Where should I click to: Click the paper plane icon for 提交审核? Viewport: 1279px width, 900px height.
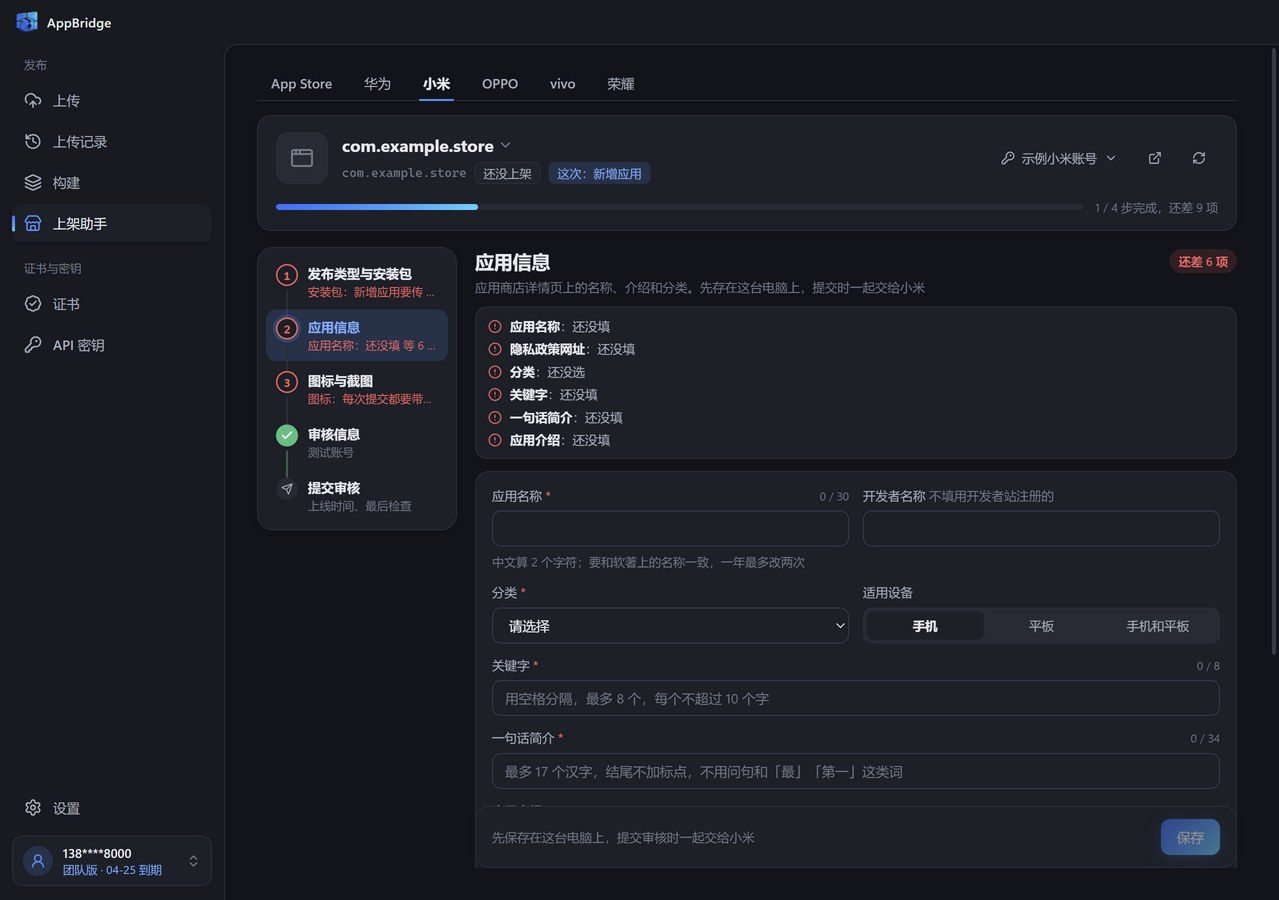coord(287,489)
